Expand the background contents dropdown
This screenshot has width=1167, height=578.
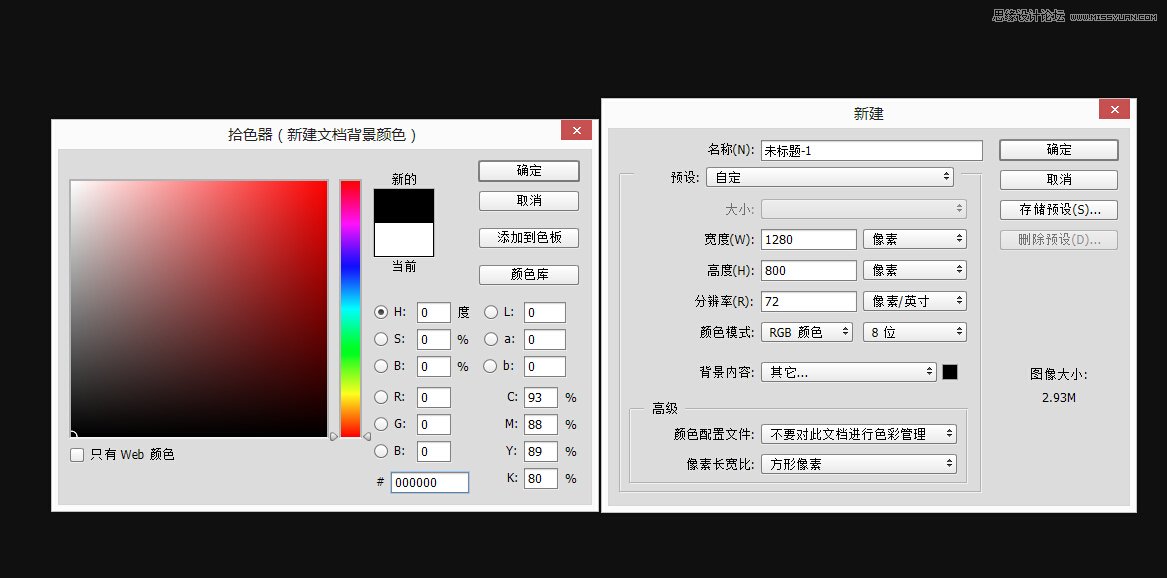[x=848, y=372]
